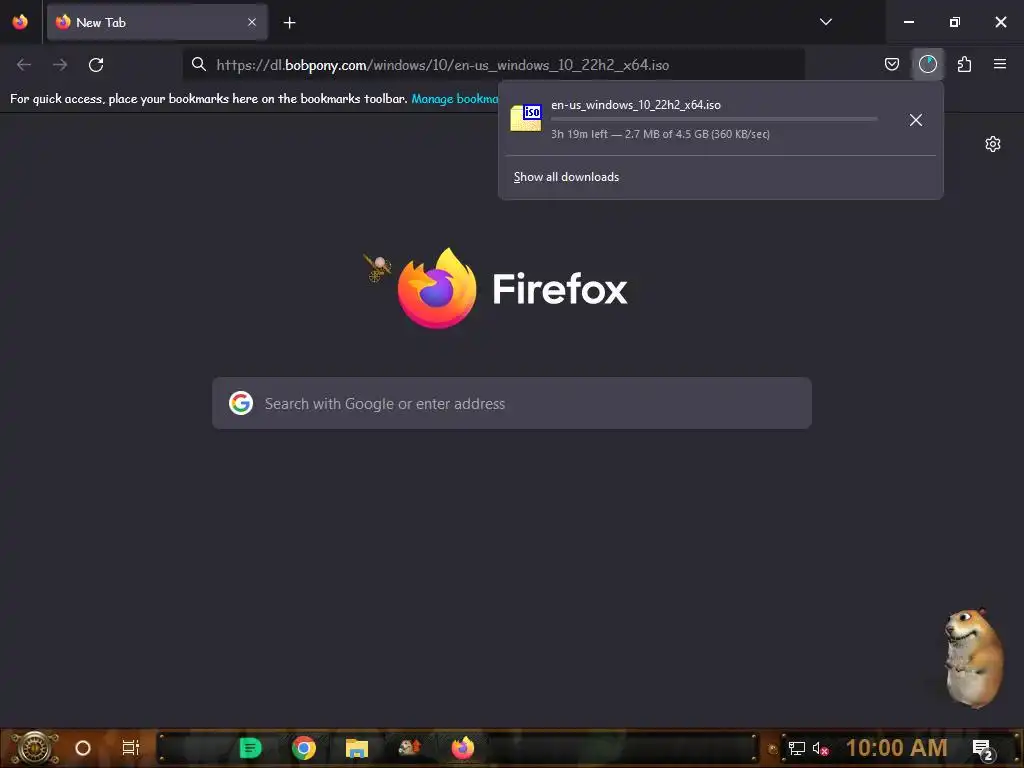Click the Google G icon in search box
The width and height of the screenshot is (1024, 768).
tap(241, 403)
